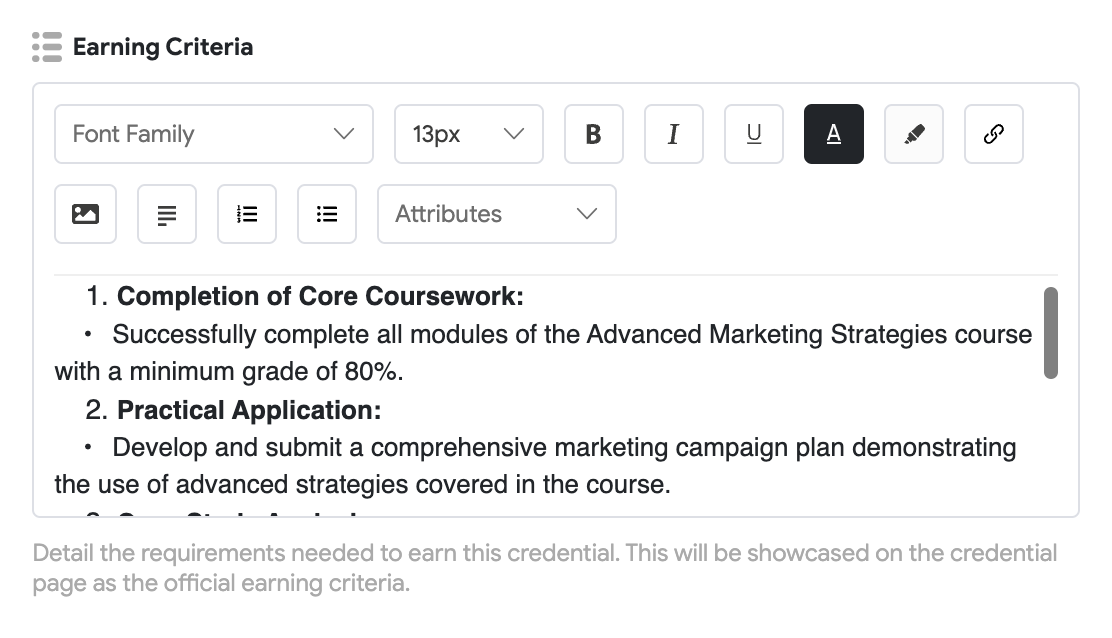Click on the Practical Application heading text

[249, 410]
